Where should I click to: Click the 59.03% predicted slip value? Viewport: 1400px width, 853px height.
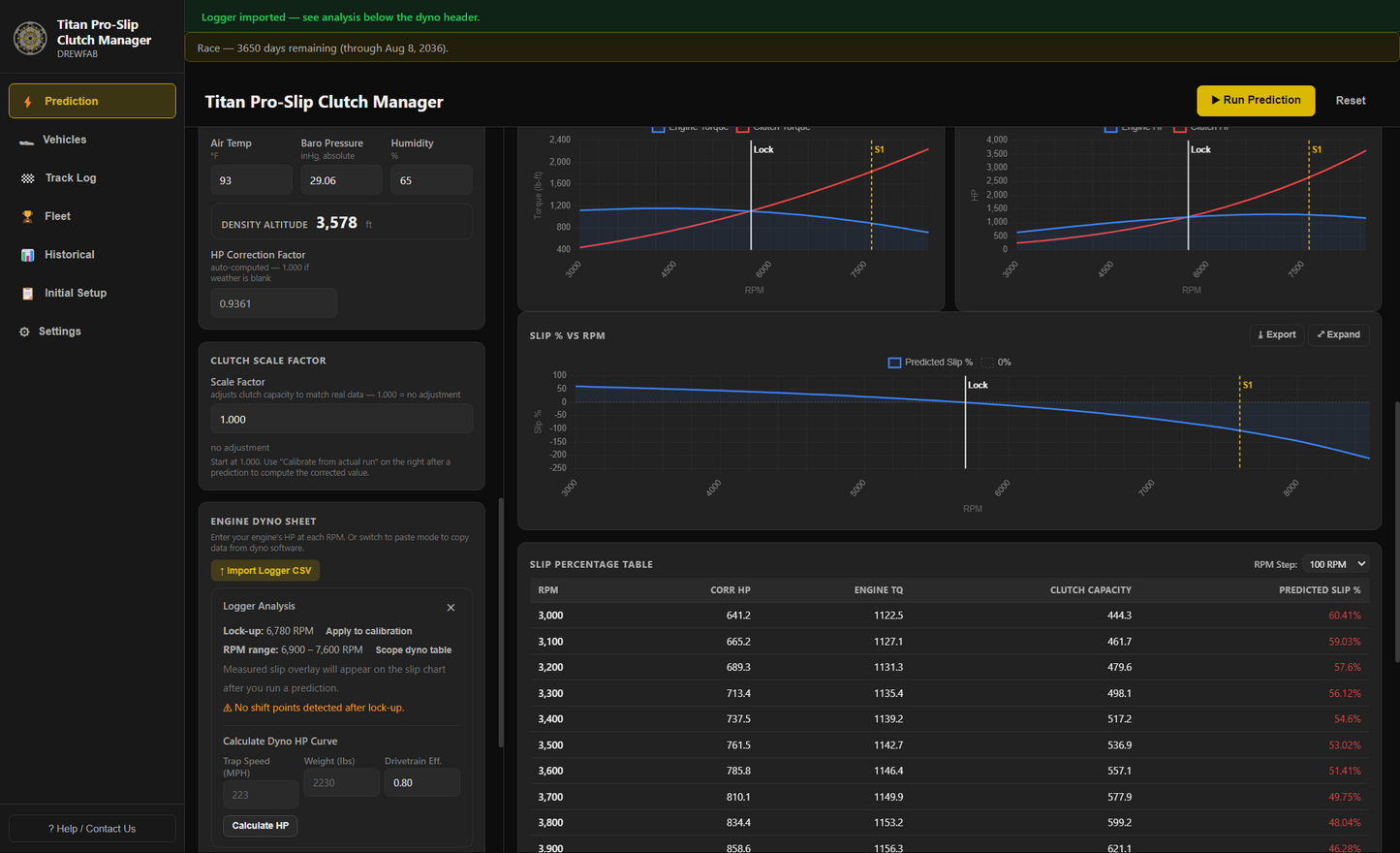click(1345, 642)
